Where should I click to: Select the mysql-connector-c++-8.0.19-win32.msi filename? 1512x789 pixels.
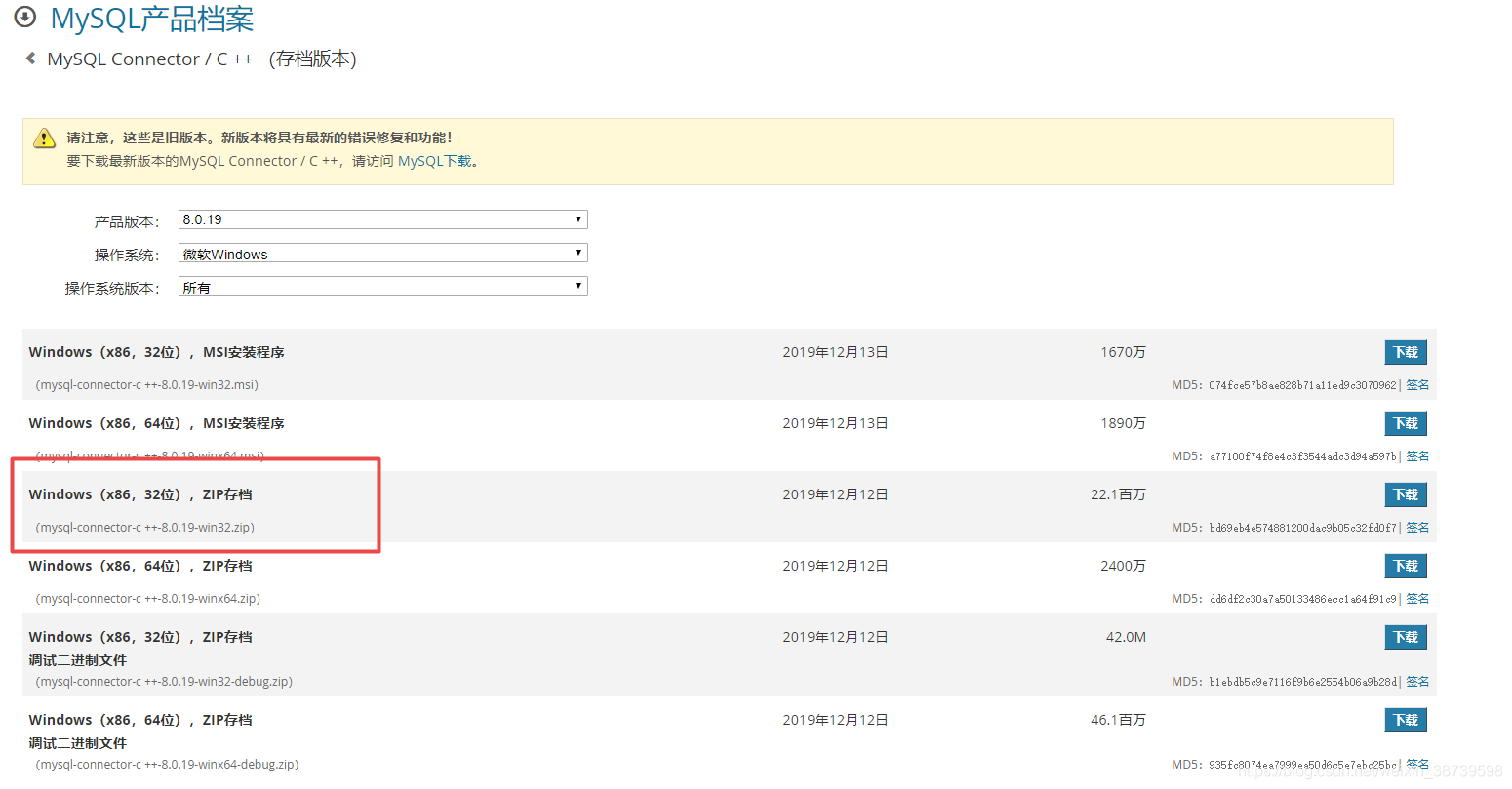147,385
